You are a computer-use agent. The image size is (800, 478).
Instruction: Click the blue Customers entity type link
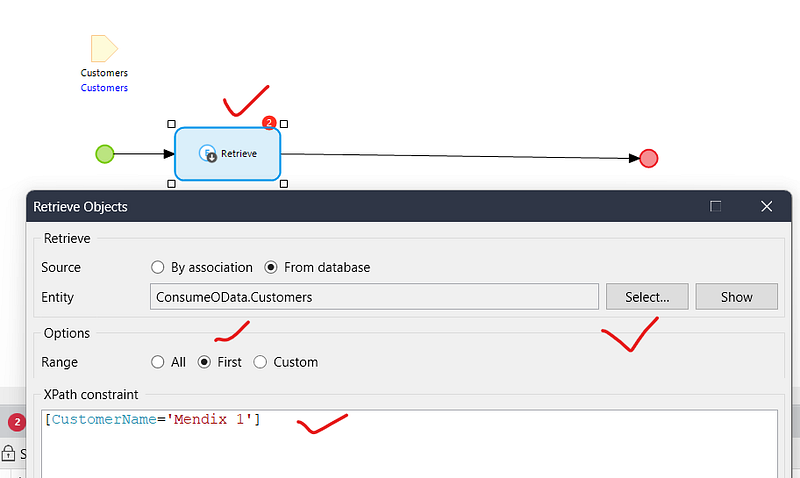pyautogui.click(x=104, y=88)
